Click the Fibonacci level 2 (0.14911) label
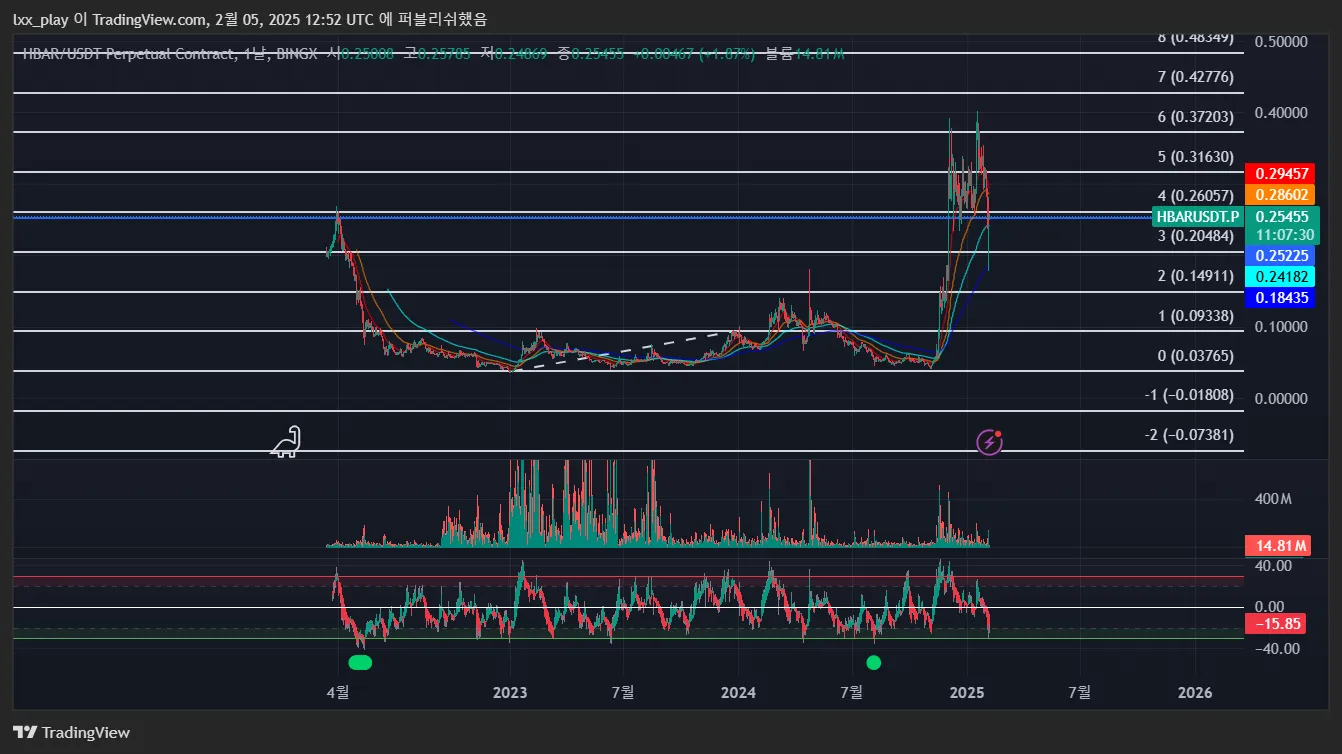This screenshot has width=1342, height=754. pos(1195,276)
